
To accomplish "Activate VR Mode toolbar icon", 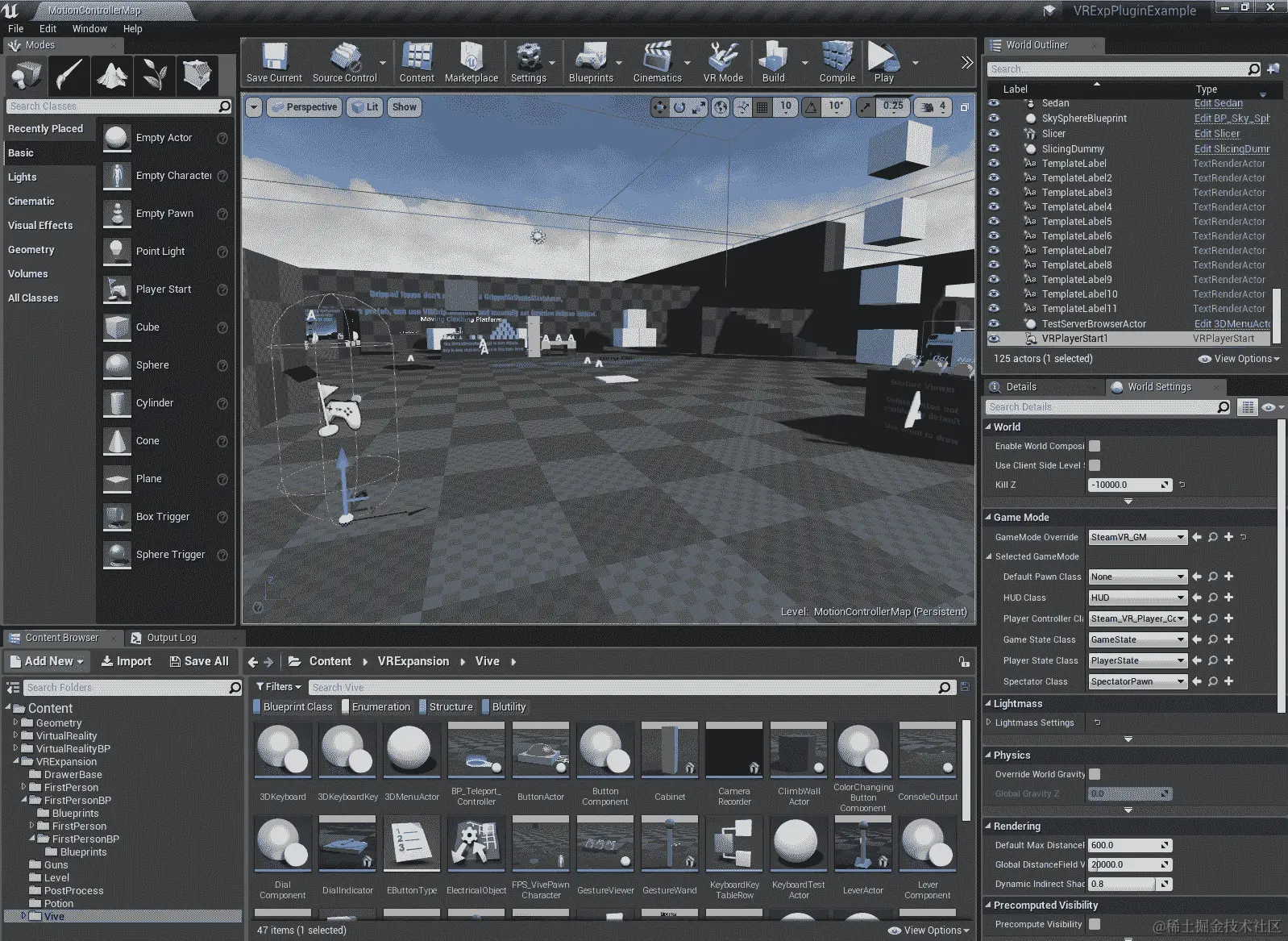I will [x=723, y=63].
